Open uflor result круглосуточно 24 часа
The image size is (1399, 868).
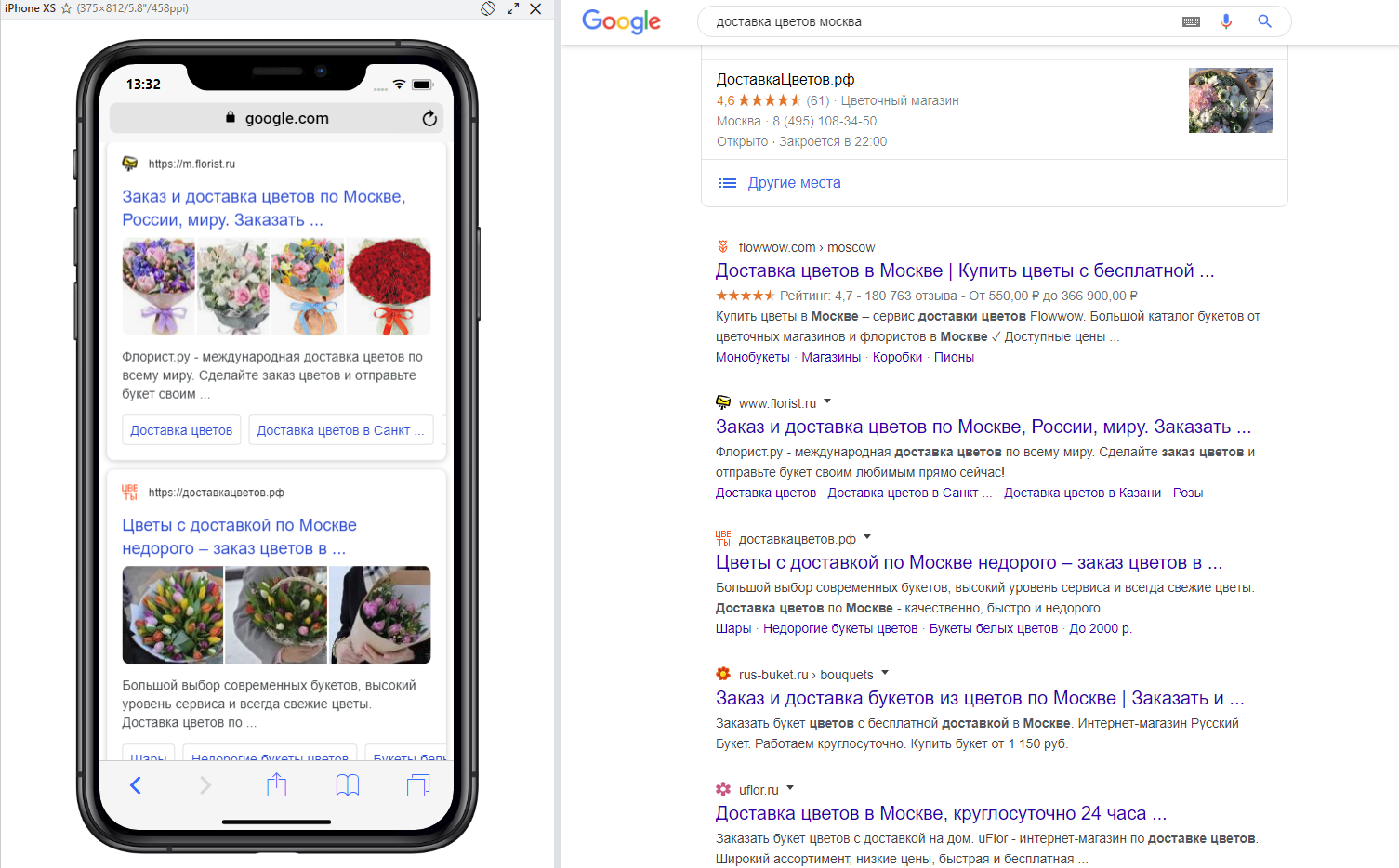[x=941, y=813]
